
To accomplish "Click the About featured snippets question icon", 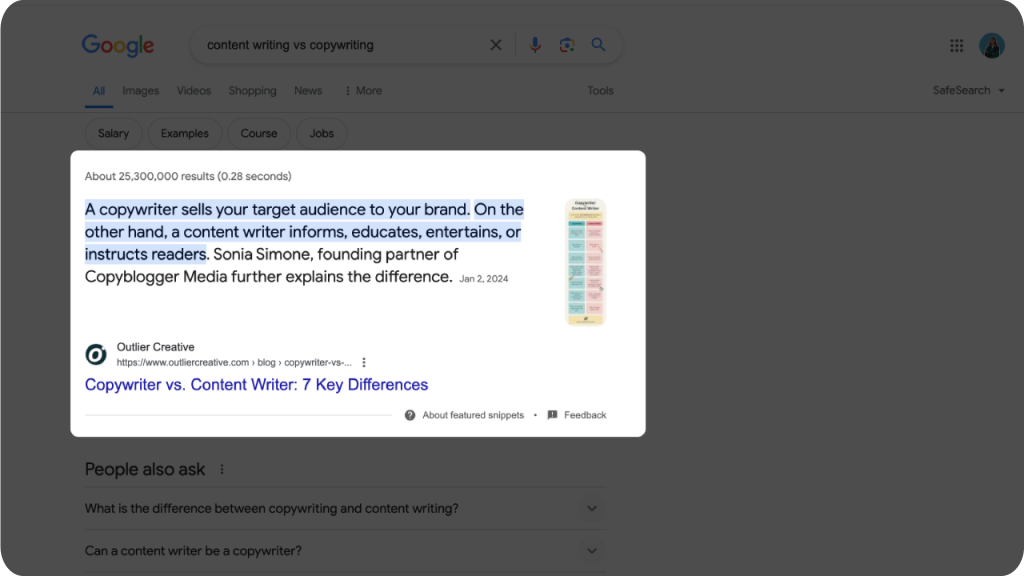I will (409, 415).
